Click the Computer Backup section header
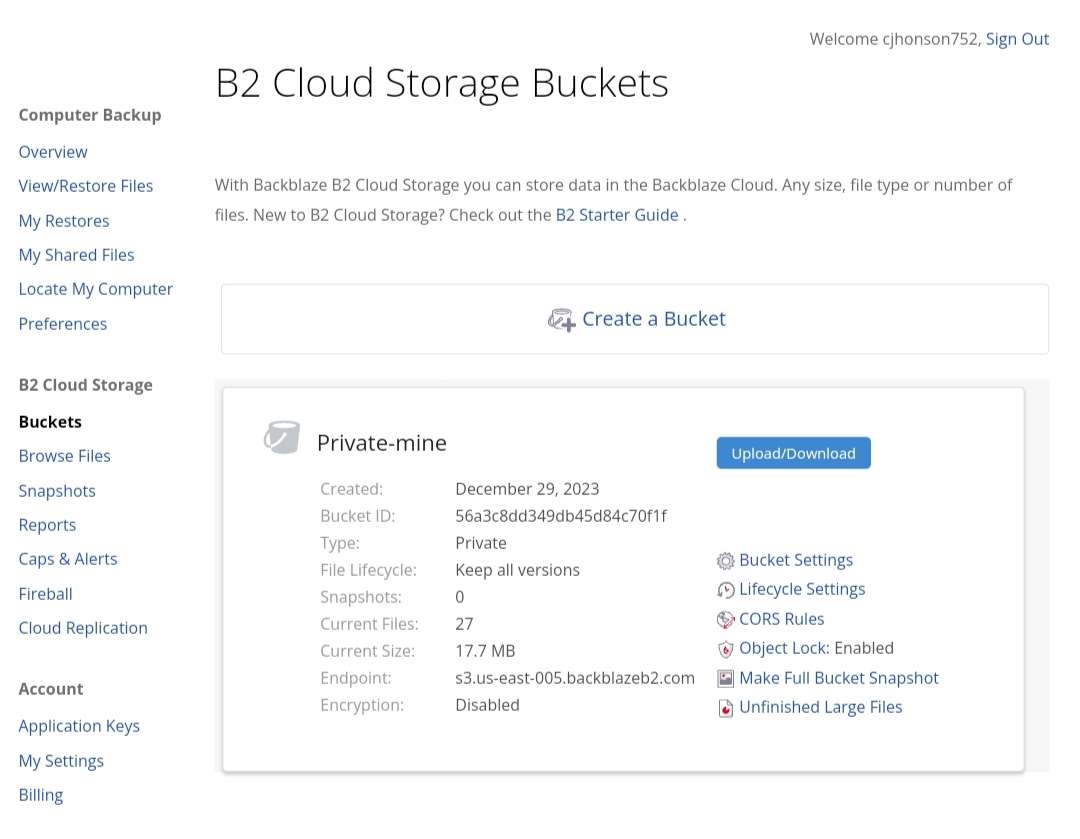 pos(90,115)
